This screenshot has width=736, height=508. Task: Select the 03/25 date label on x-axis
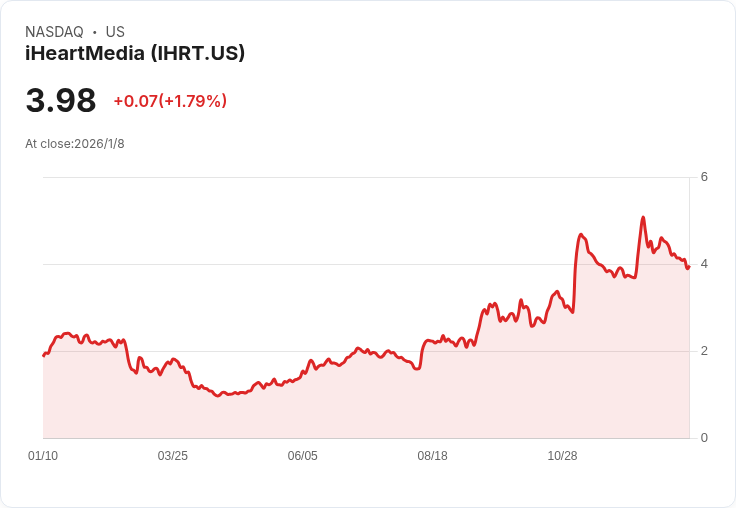coord(172,456)
